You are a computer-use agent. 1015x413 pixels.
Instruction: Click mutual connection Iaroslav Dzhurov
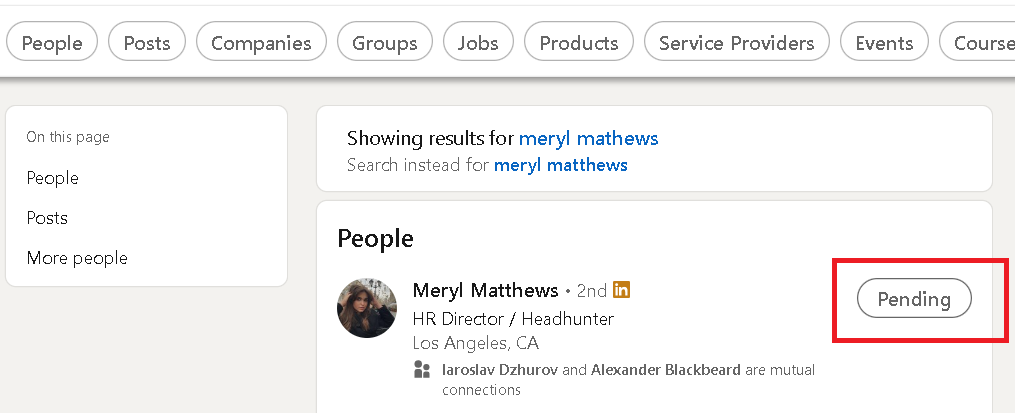point(500,370)
